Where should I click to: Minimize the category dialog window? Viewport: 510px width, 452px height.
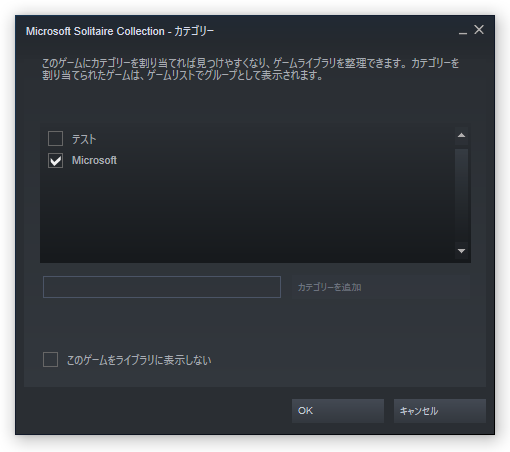point(463,32)
